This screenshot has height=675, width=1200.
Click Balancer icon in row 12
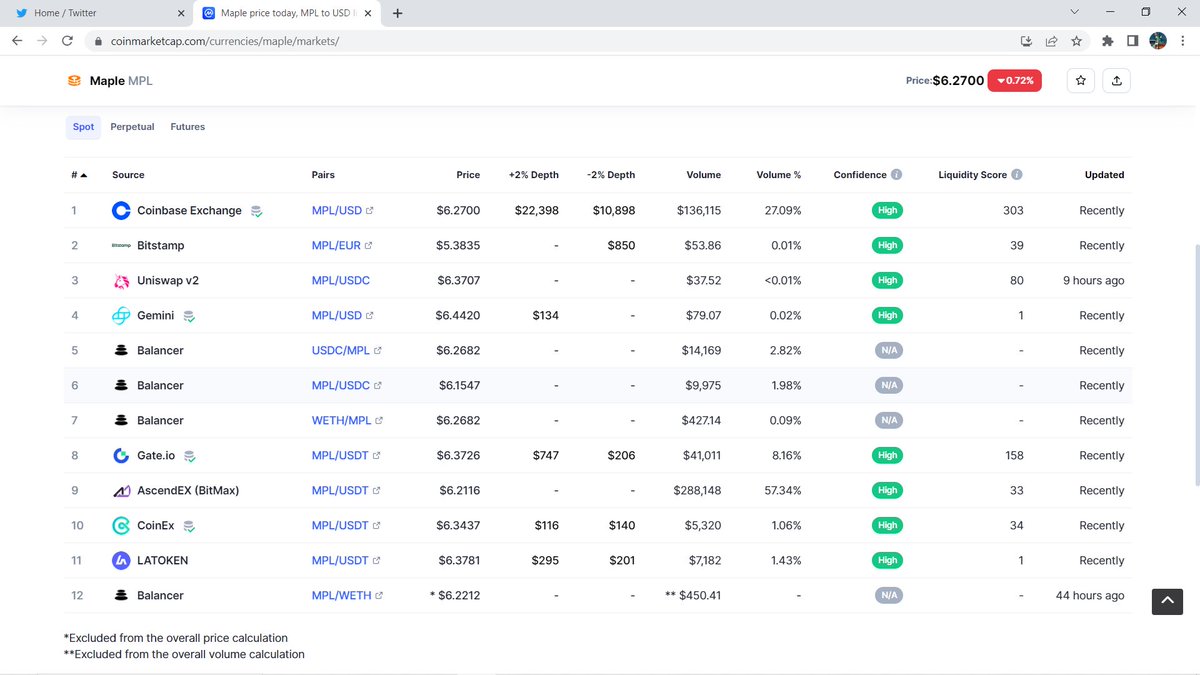tap(121, 596)
